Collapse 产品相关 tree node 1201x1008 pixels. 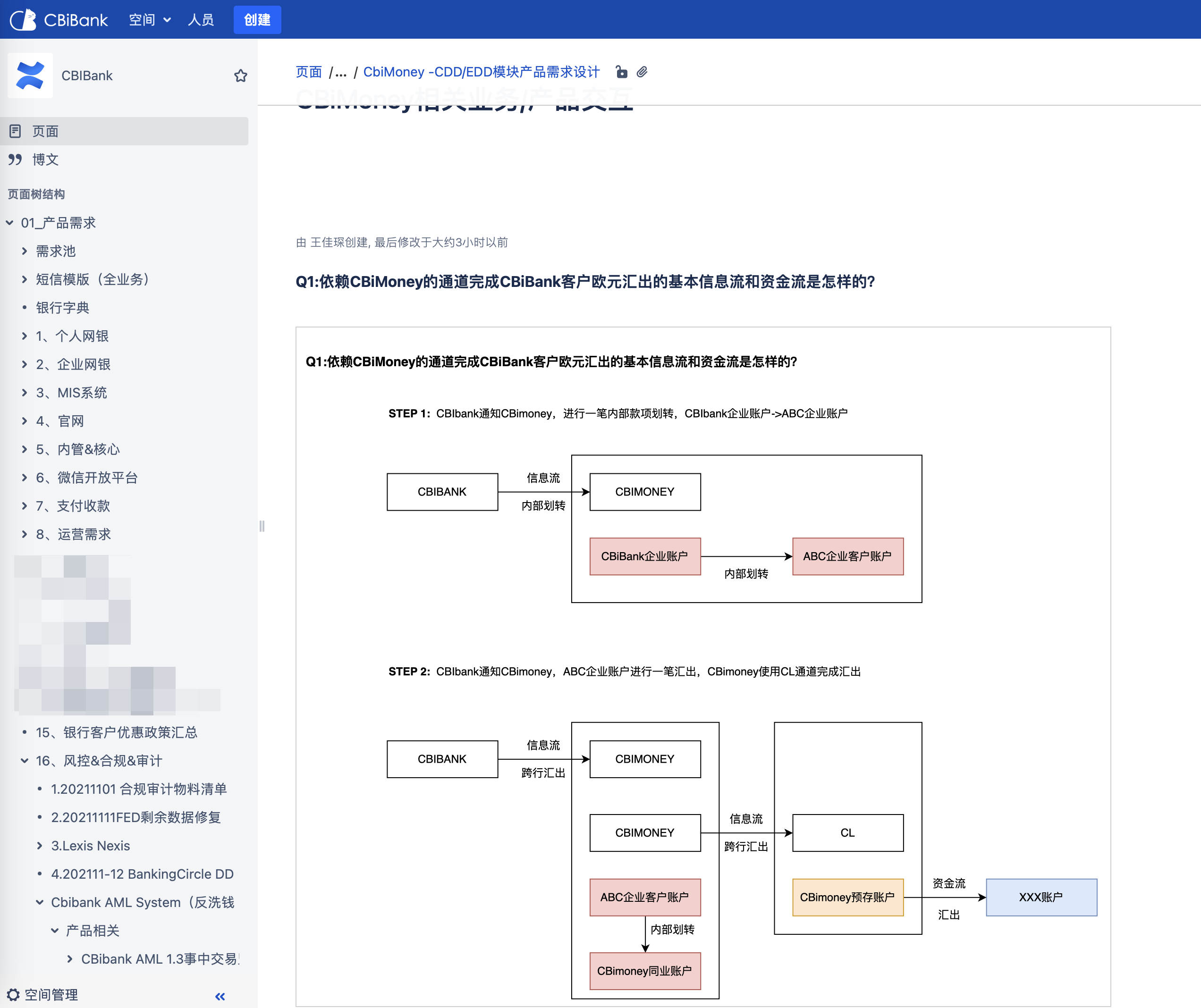click(54, 931)
